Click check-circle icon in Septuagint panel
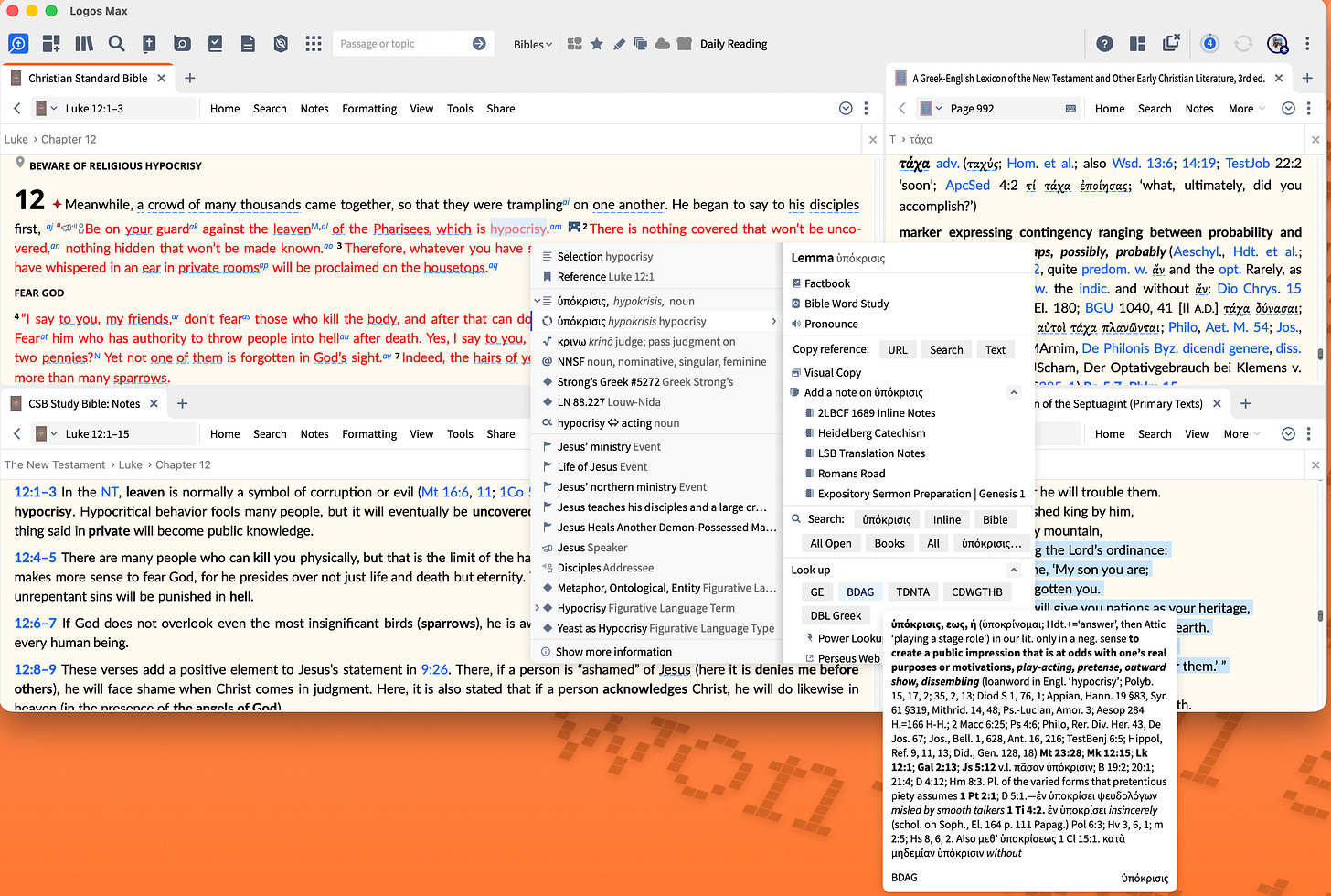Image resolution: width=1331 pixels, height=896 pixels. tap(1288, 433)
